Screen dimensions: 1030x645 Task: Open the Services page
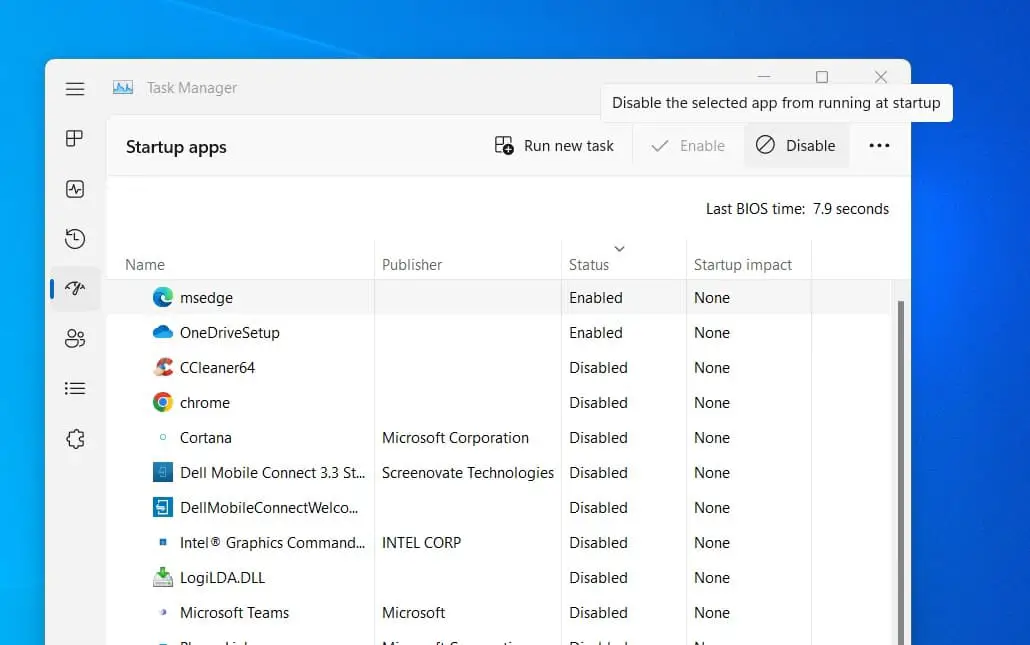coord(74,438)
